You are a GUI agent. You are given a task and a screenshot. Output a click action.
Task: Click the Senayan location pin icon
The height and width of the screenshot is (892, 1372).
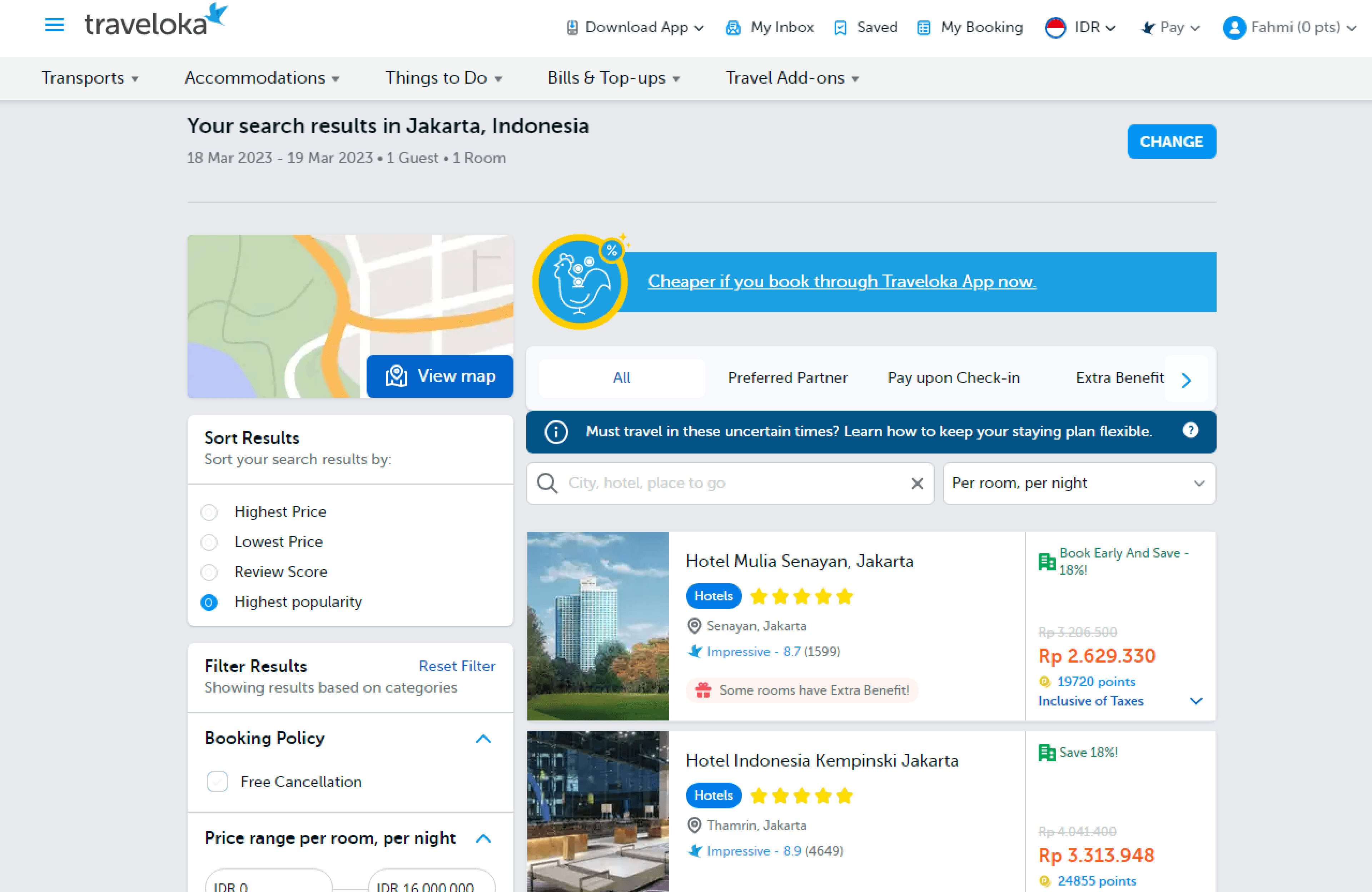[x=695, y=626]
